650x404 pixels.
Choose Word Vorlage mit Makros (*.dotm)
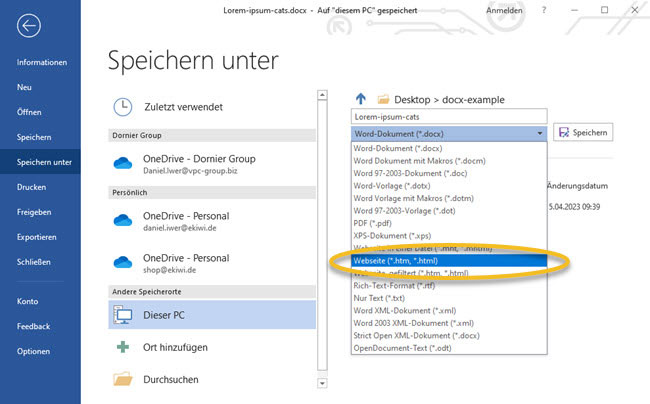(x=449, y=198)
